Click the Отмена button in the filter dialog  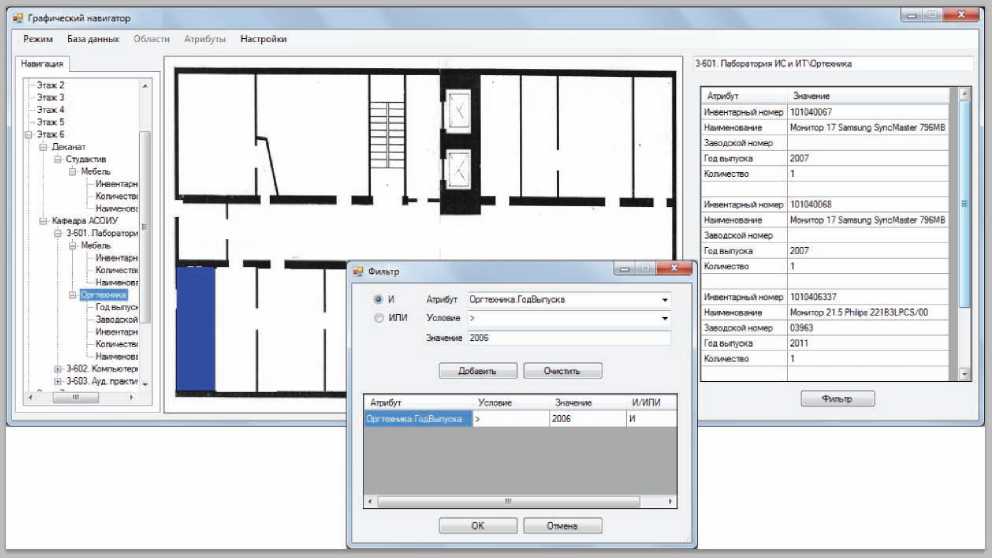pos(563,525)
